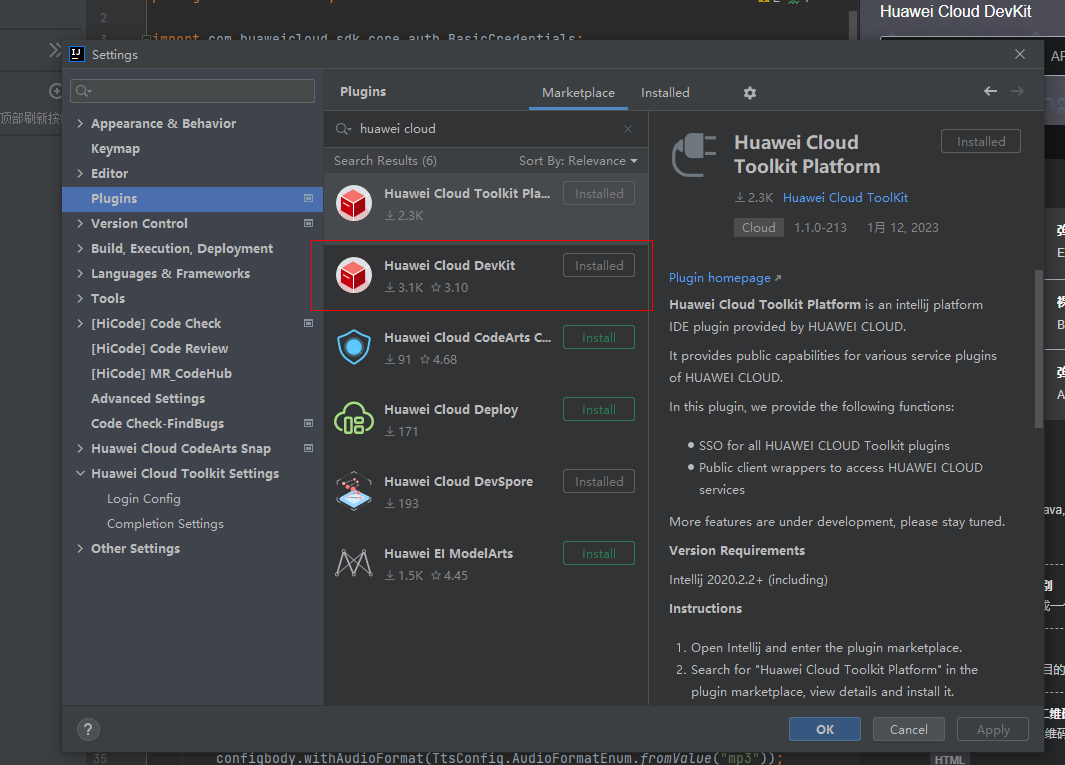Click IntelliJ logo in Settings title bar

pos(77,54)
